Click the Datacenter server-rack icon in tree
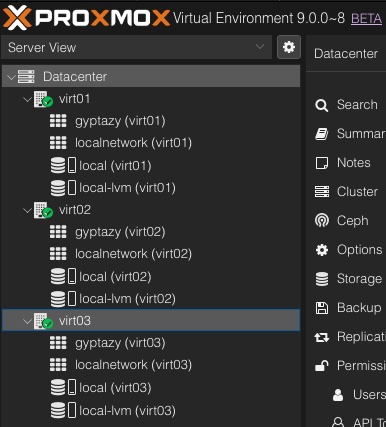This screenshot has height=427, width=386. (26, 77)
